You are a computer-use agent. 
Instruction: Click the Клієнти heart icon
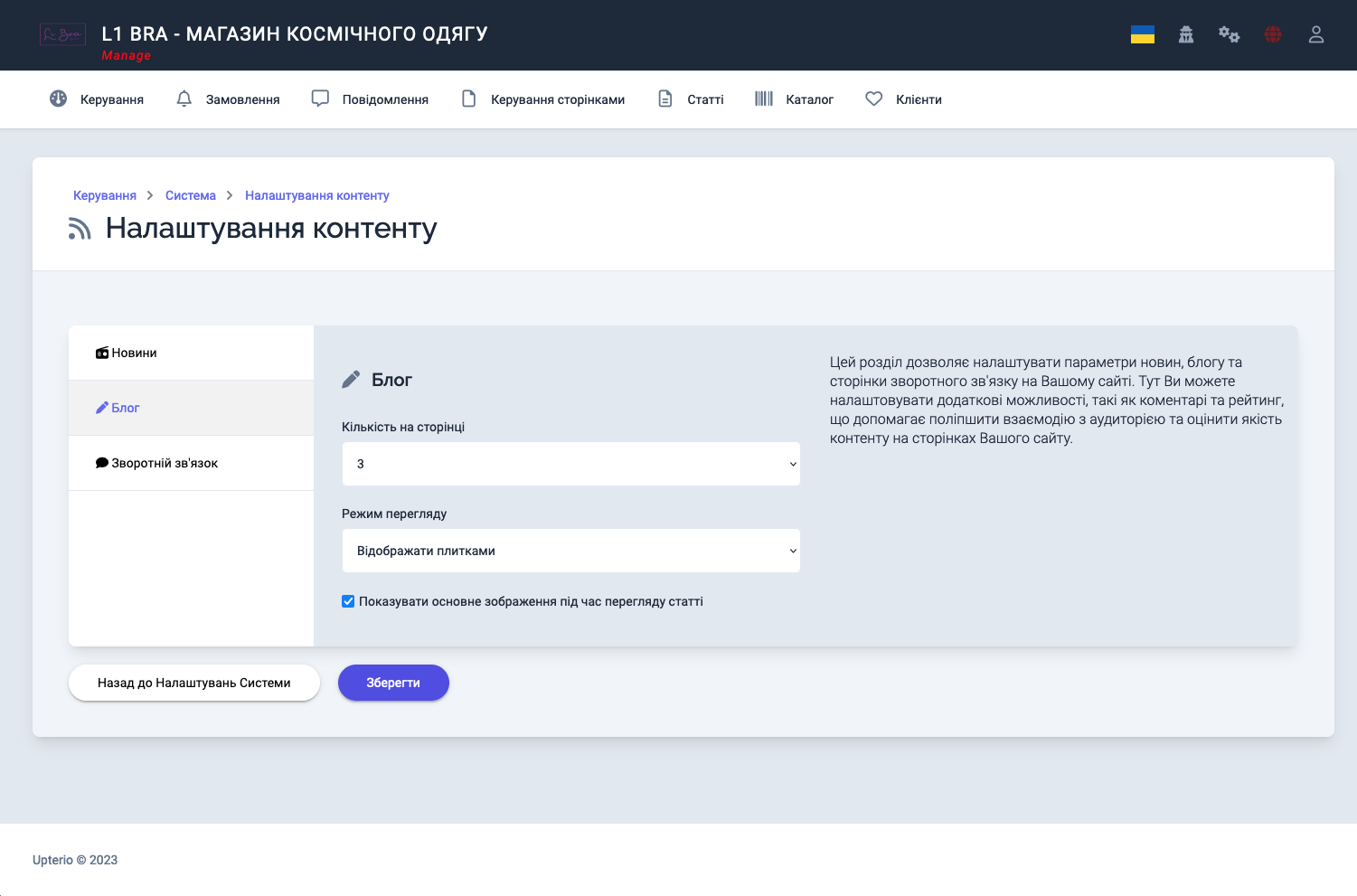coord(873,99)
